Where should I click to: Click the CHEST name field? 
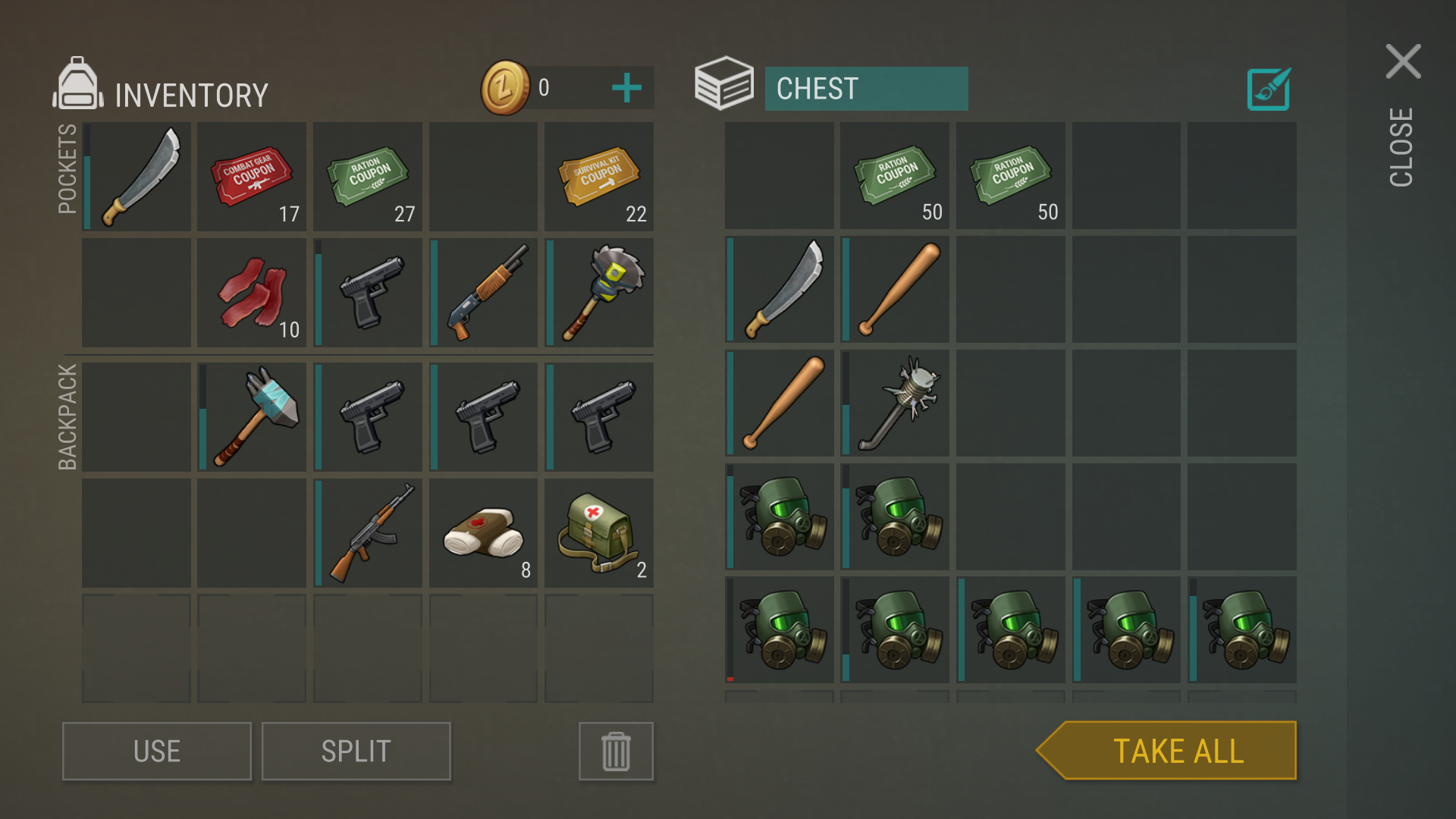pyautogui.click(x=866, y=89)
